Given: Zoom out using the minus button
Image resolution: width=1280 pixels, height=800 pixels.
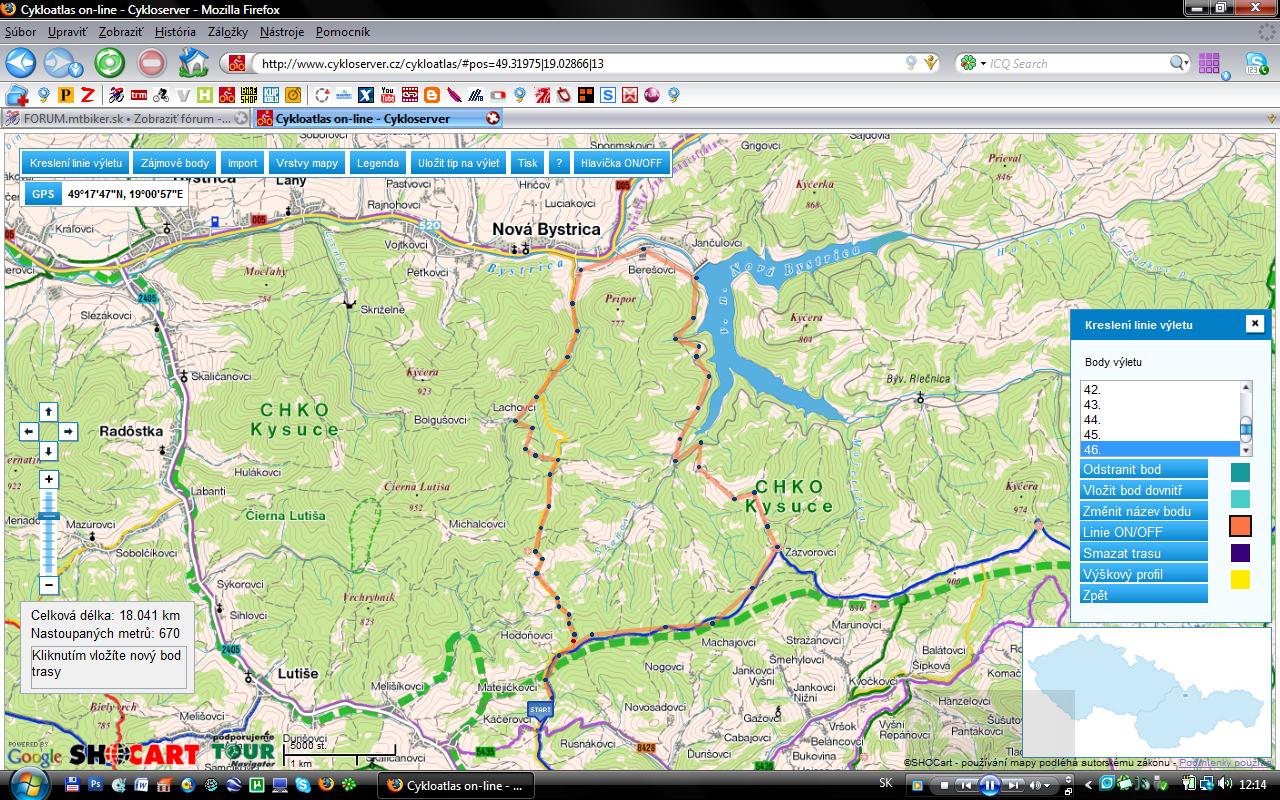Looking at the screenshot, I should click(x=49, y=585).
